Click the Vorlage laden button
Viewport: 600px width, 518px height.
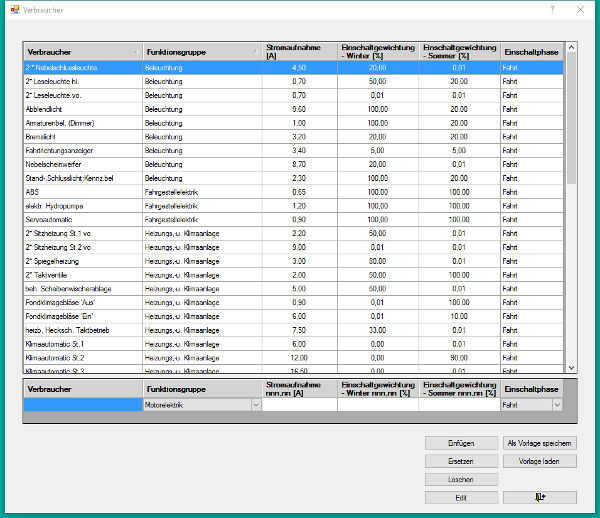click(x=540, y=461)
